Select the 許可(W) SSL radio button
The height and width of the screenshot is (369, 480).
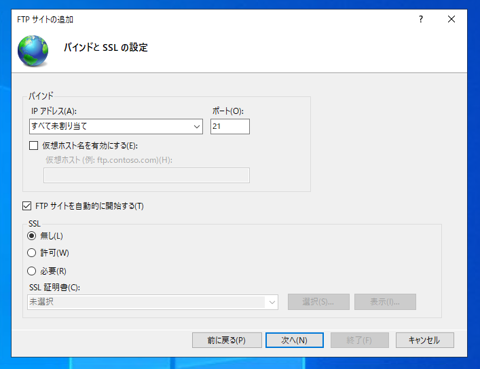32,253
